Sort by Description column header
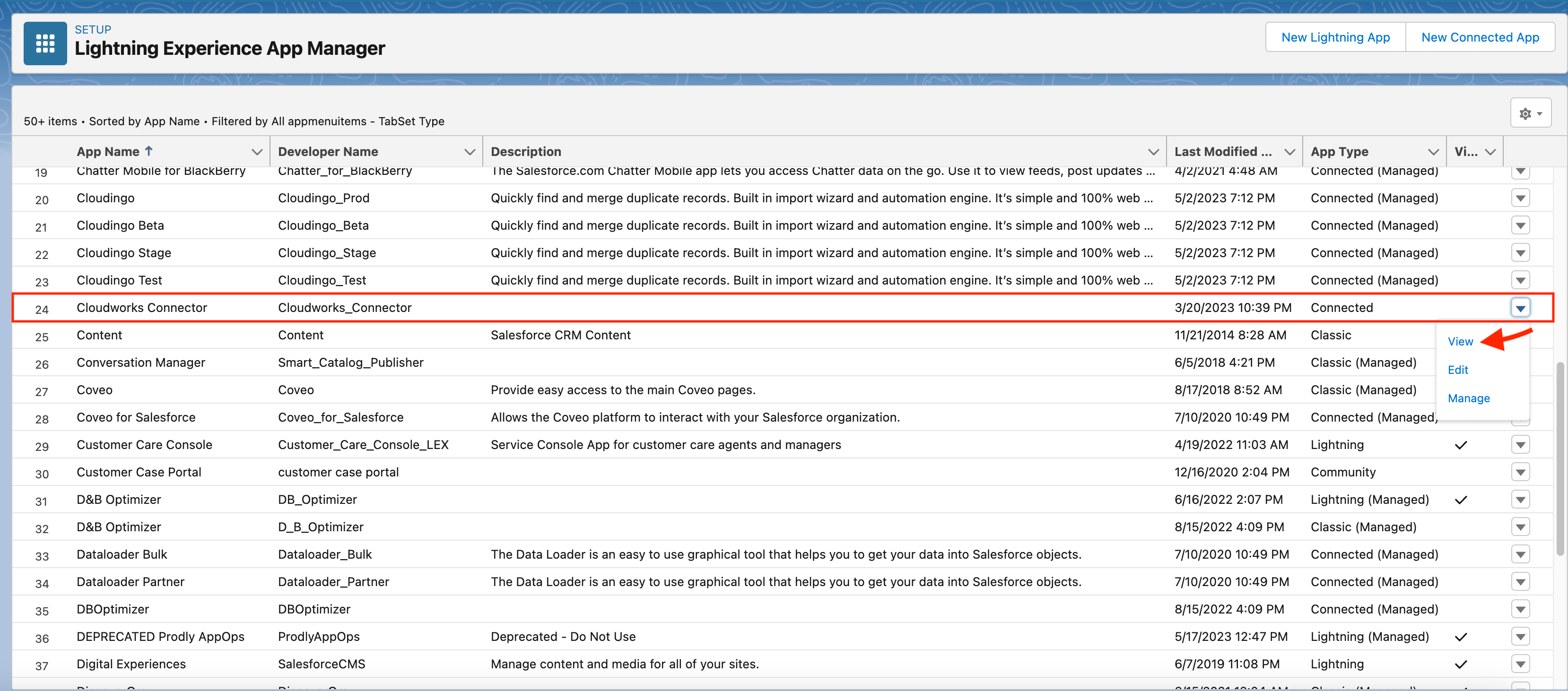The image size is (1568, 691). [526, 151]
